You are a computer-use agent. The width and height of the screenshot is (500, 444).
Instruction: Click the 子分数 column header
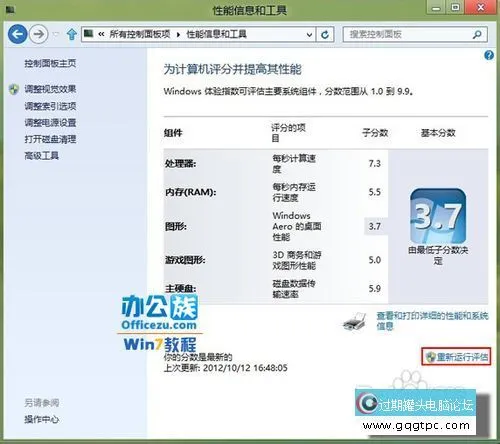point(375,133)
